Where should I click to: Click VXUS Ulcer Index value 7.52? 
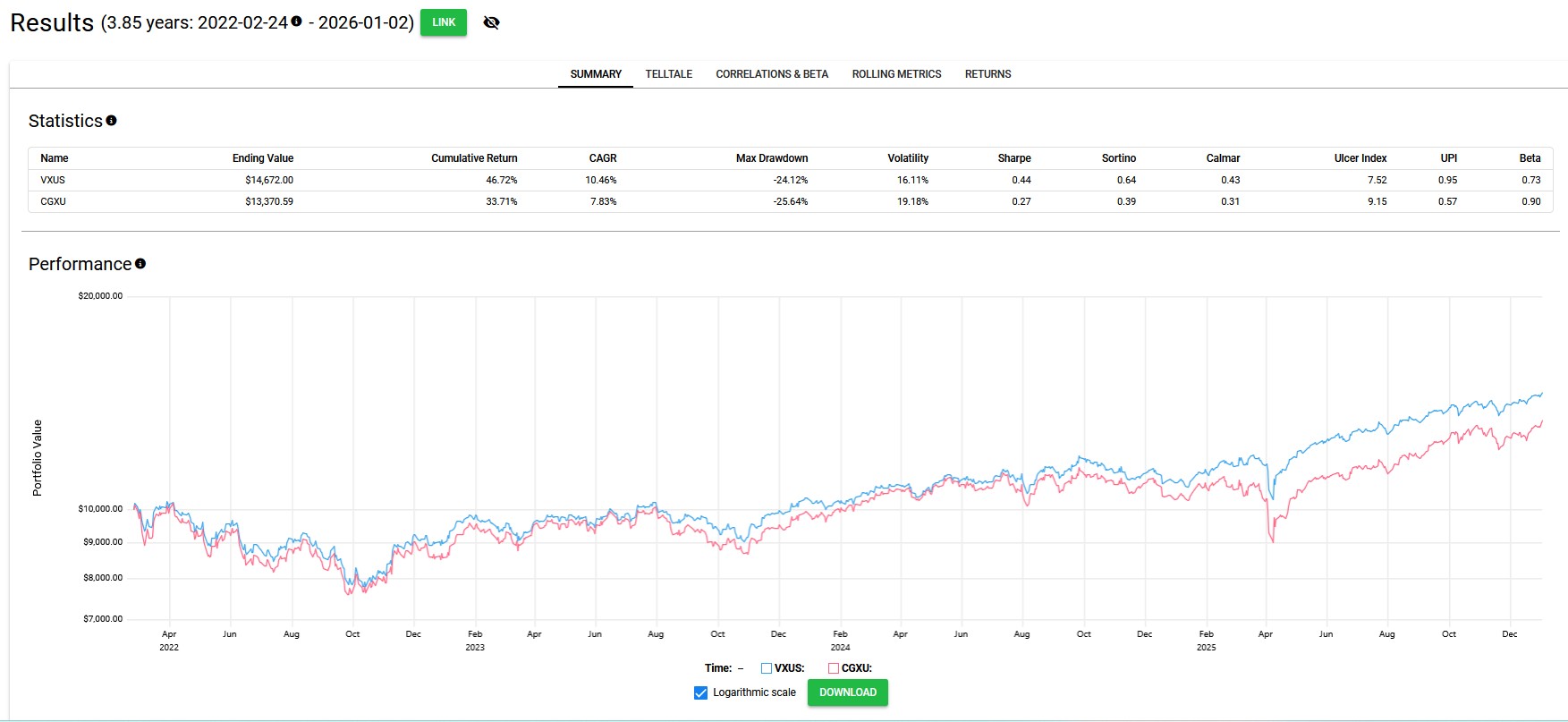(1377, 180)
